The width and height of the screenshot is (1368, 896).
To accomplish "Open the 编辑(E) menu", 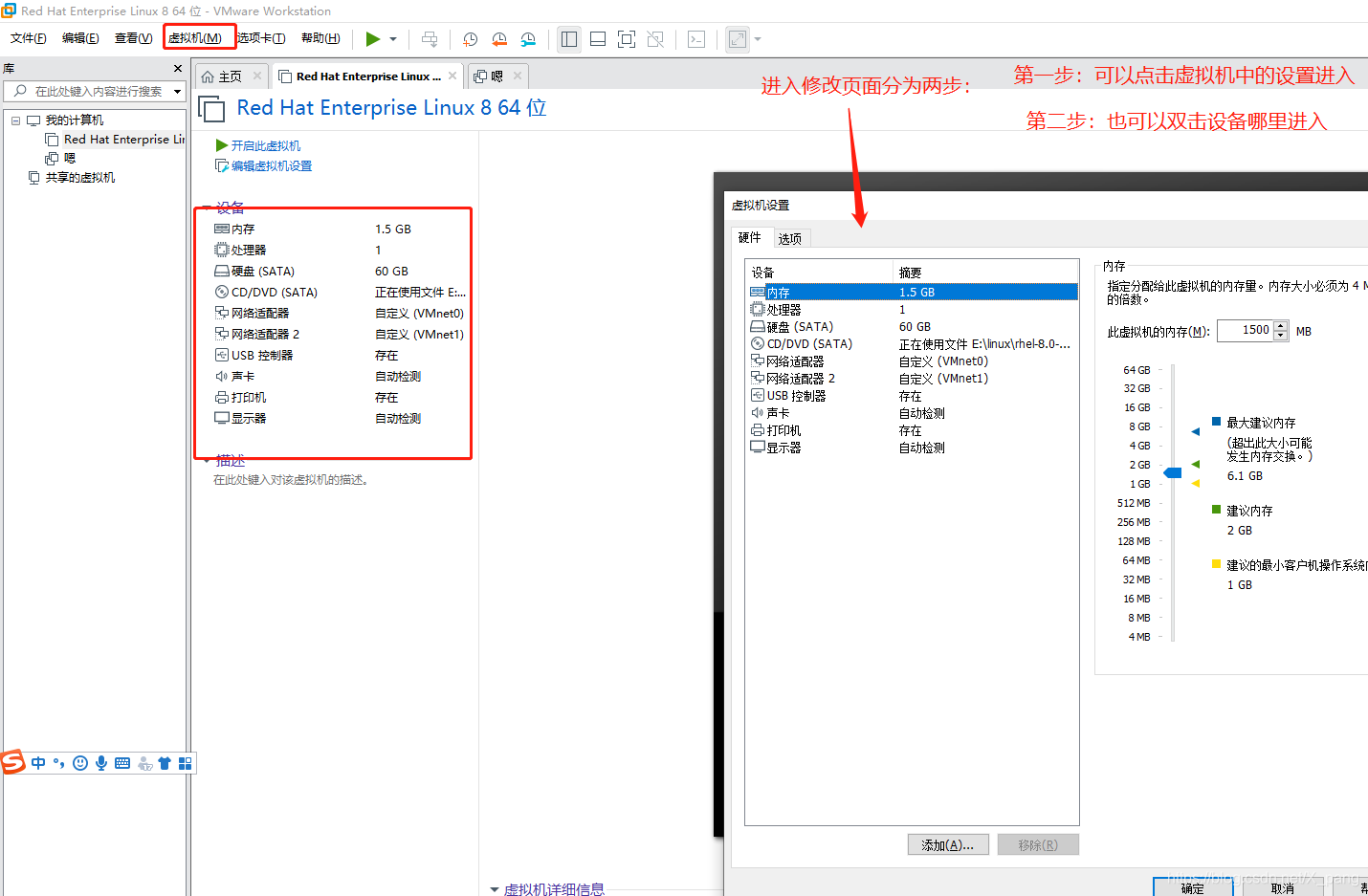I will 80,38.
